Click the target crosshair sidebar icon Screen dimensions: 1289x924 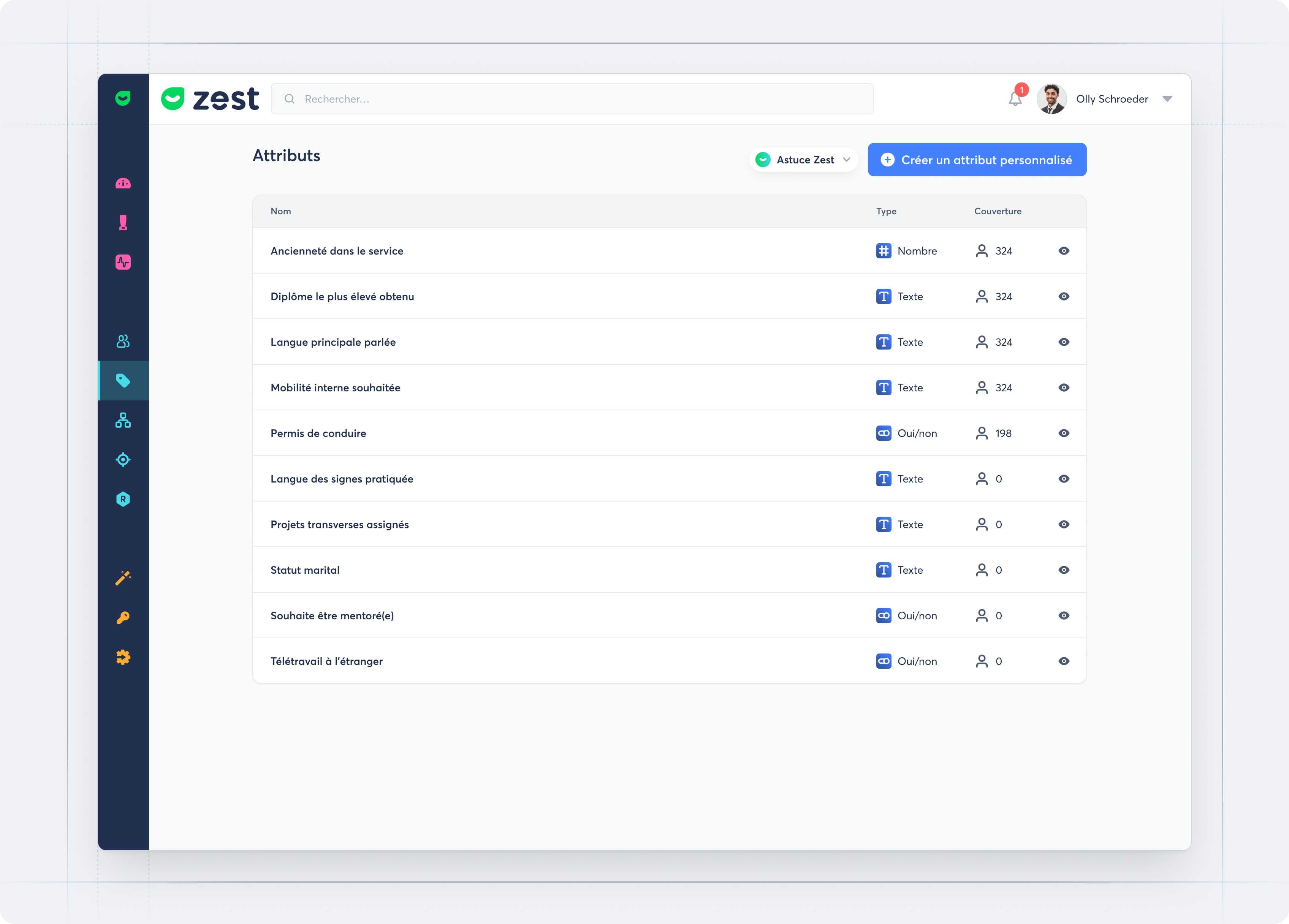point(123,459)
